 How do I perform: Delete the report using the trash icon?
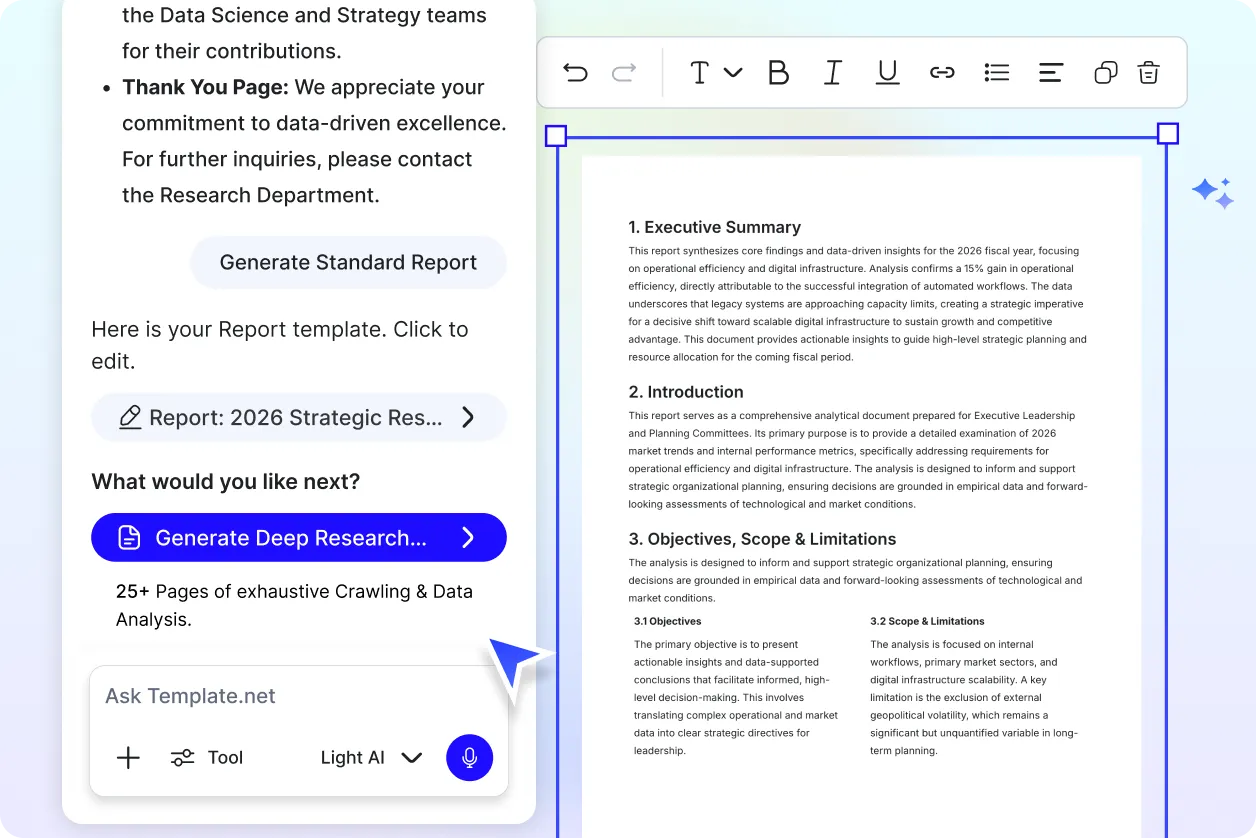point(1148,72)
